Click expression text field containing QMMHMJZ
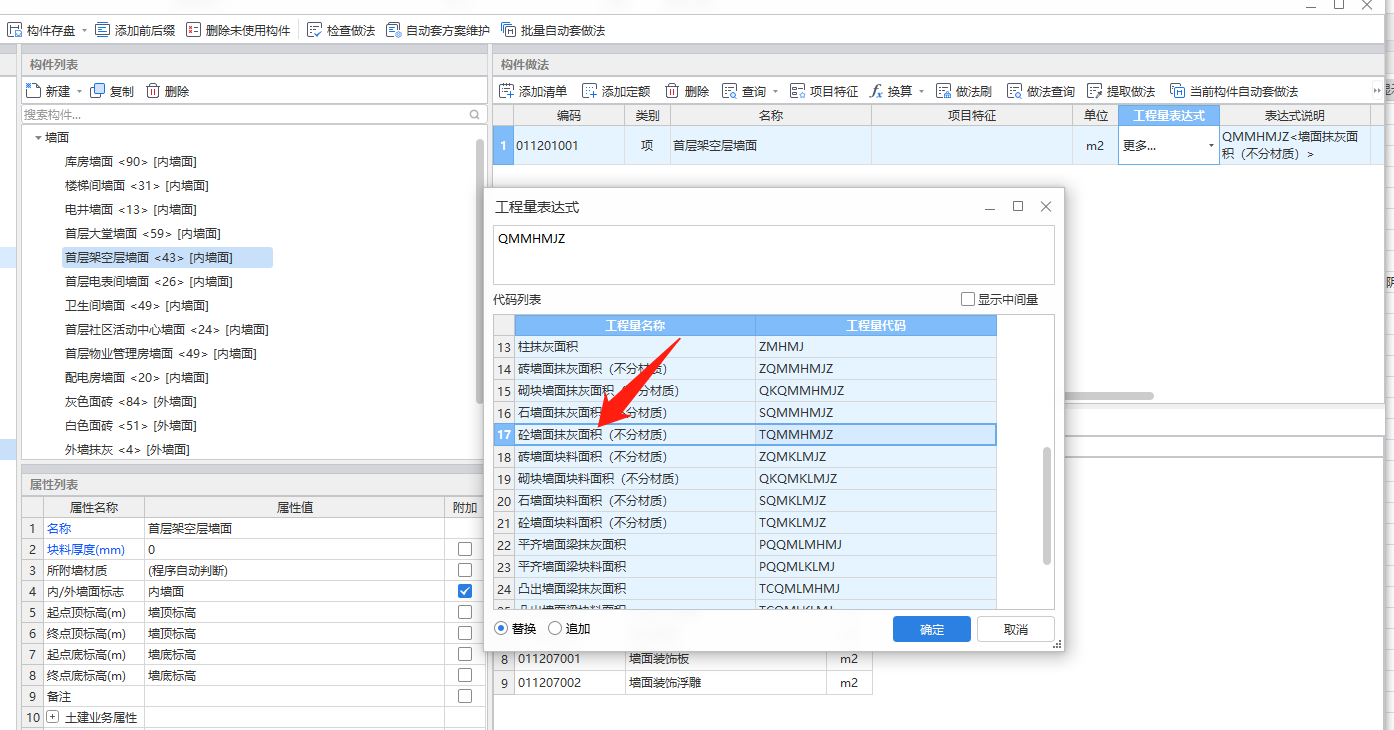The image size is (1394, 730). (x=773, y=255)
